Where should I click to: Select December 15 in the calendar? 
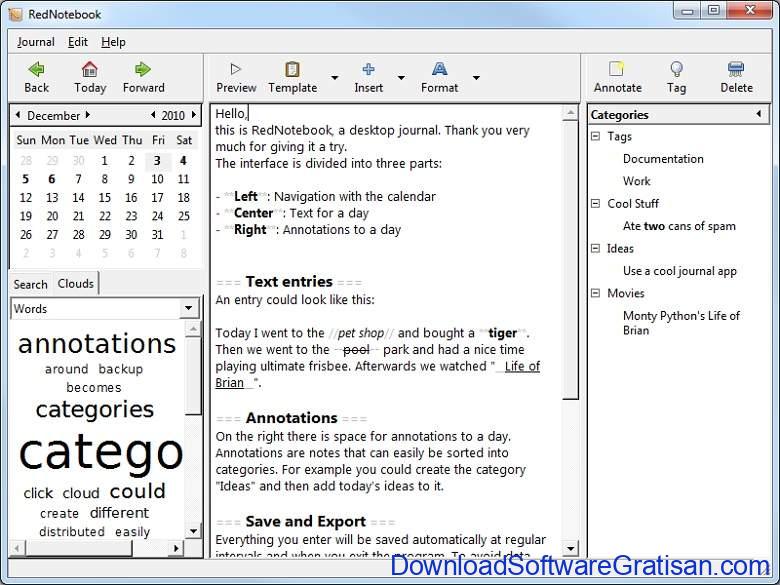tap(104, 197)
